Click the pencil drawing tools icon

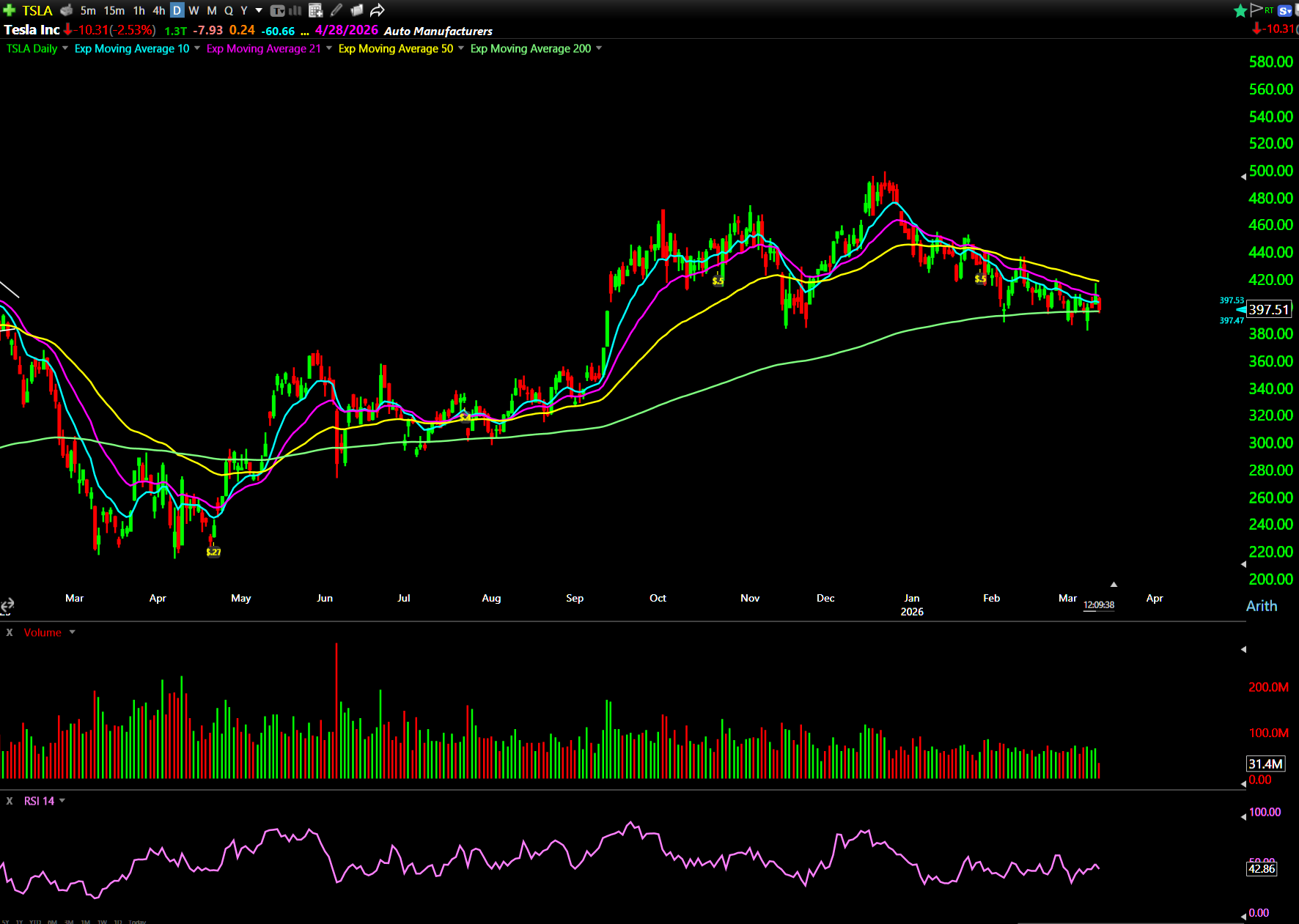(x=336, y=10)
